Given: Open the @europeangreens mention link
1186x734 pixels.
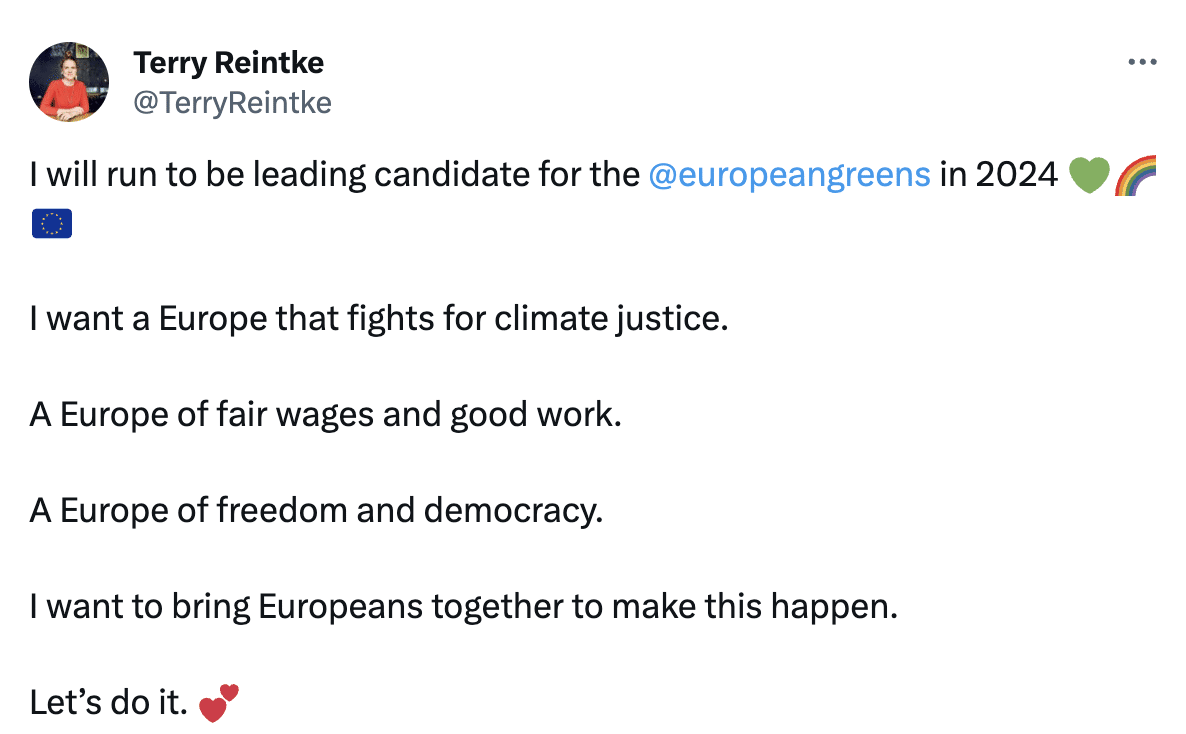Looking at the screenshot, I should coord(789,175).
